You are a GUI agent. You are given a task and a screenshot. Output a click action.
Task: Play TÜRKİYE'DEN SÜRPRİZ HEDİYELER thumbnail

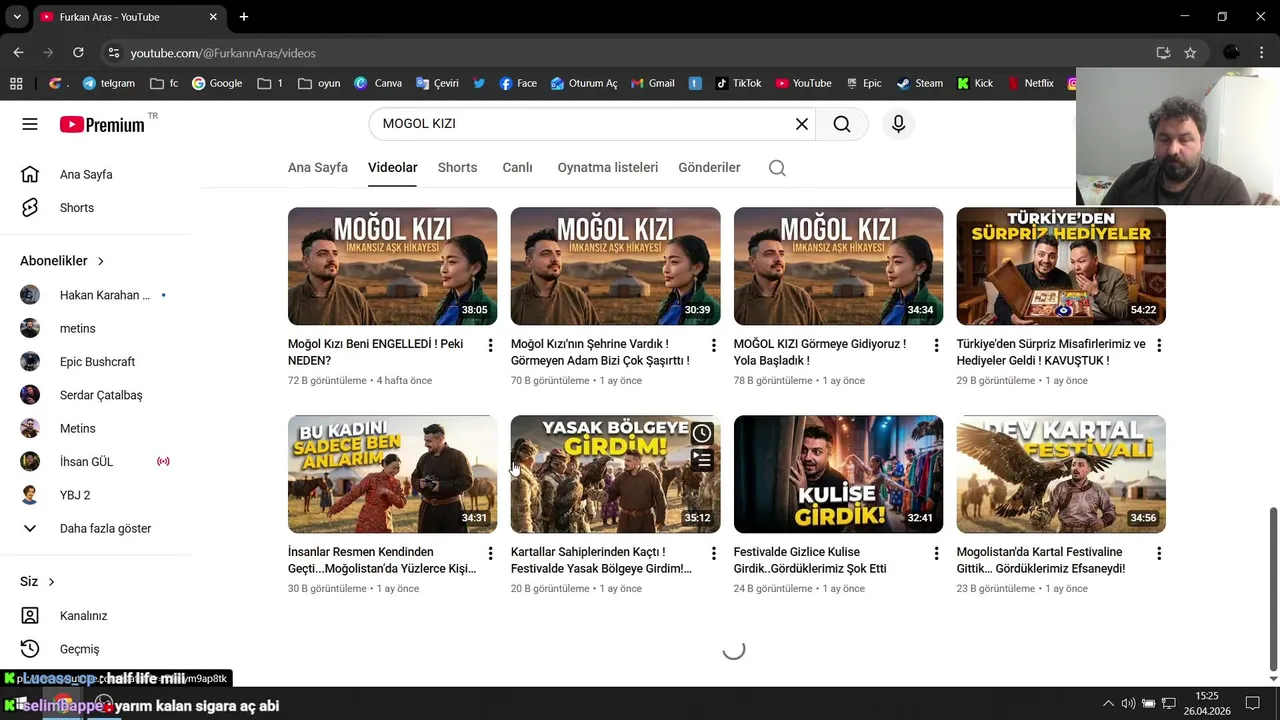pos(1061,266)
